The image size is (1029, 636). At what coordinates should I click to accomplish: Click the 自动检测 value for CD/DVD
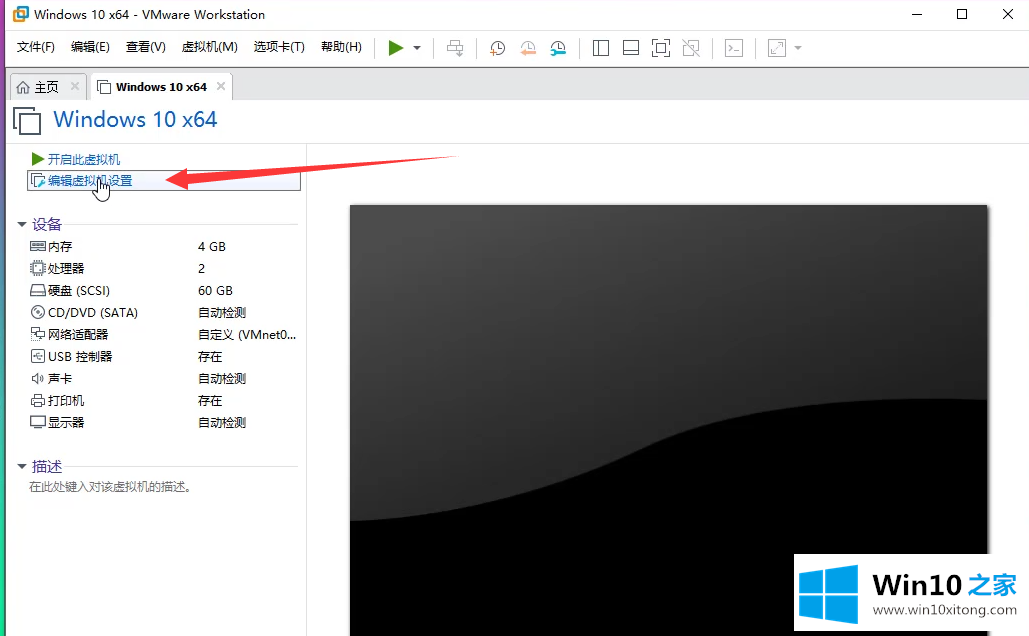point(222,312)
